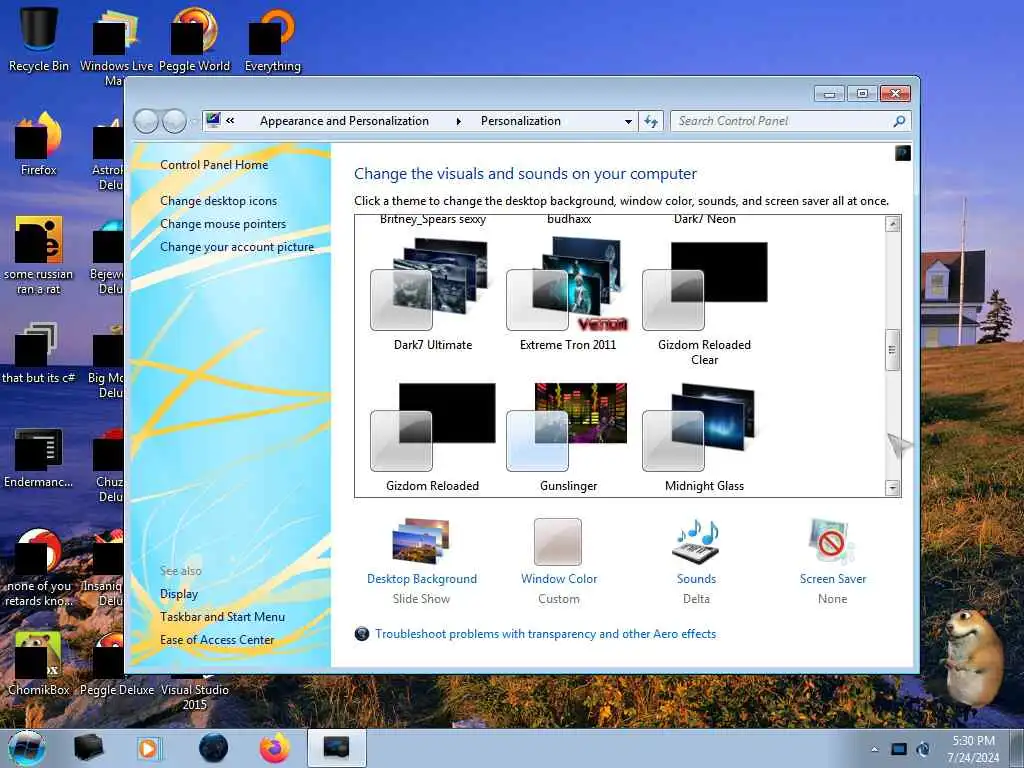This screenshot has height=768, width=1024.
Task: Open the blue globe taskbar icon
Action: 214,748
